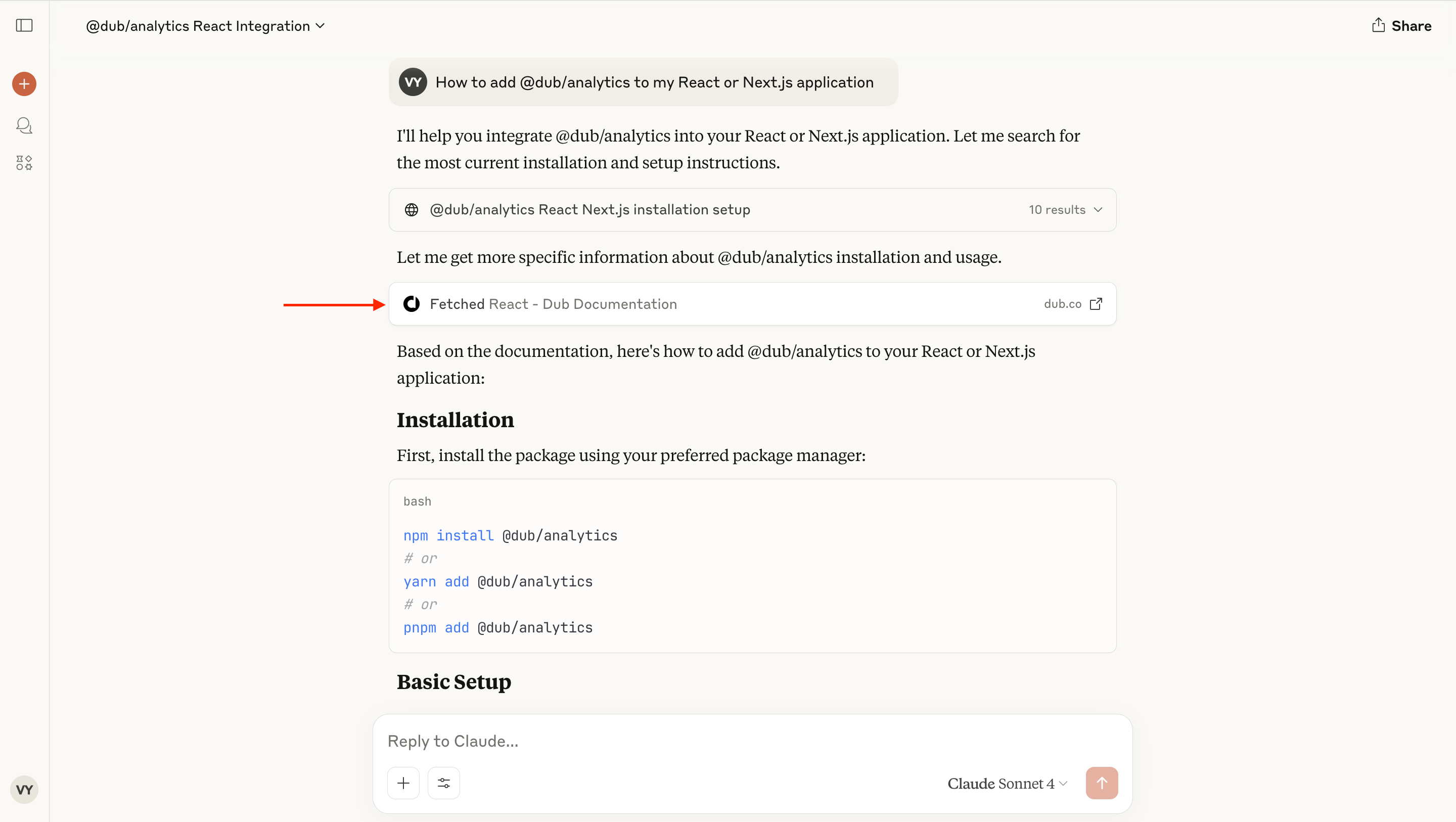
Task: Click the dub.co source link
Action: tap(1062, 304)
